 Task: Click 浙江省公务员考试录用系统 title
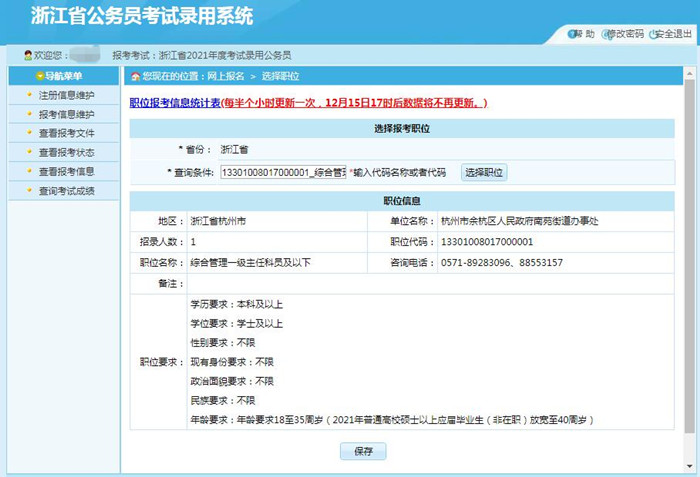(142, 16)
